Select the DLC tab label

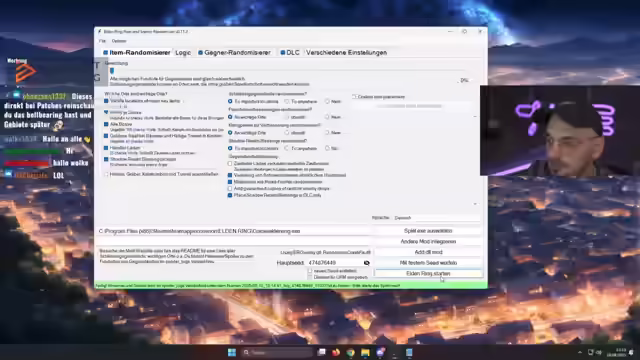point(293,53)
